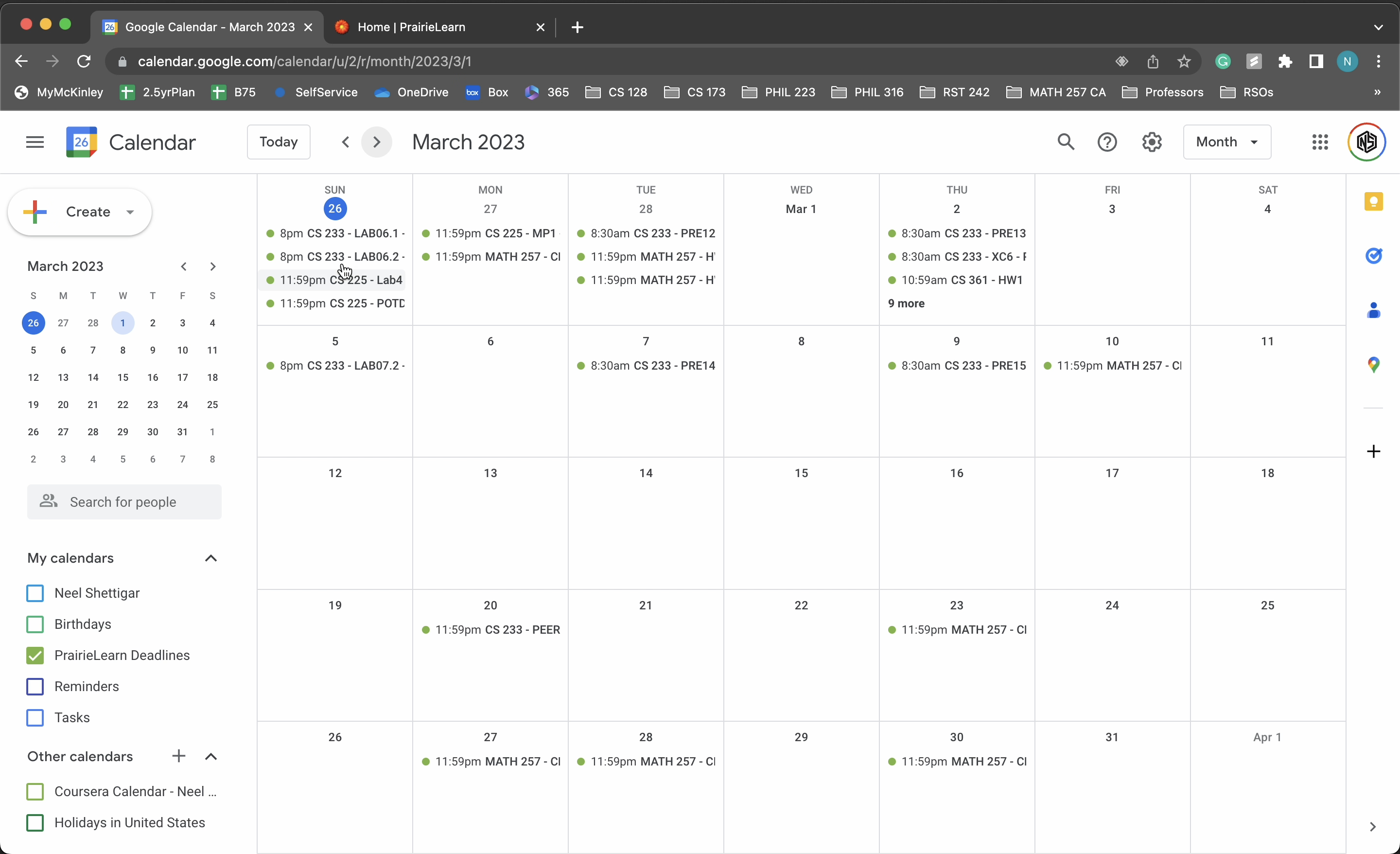
Task: Toggle the main menu hamburger icon
Action: 35,142
